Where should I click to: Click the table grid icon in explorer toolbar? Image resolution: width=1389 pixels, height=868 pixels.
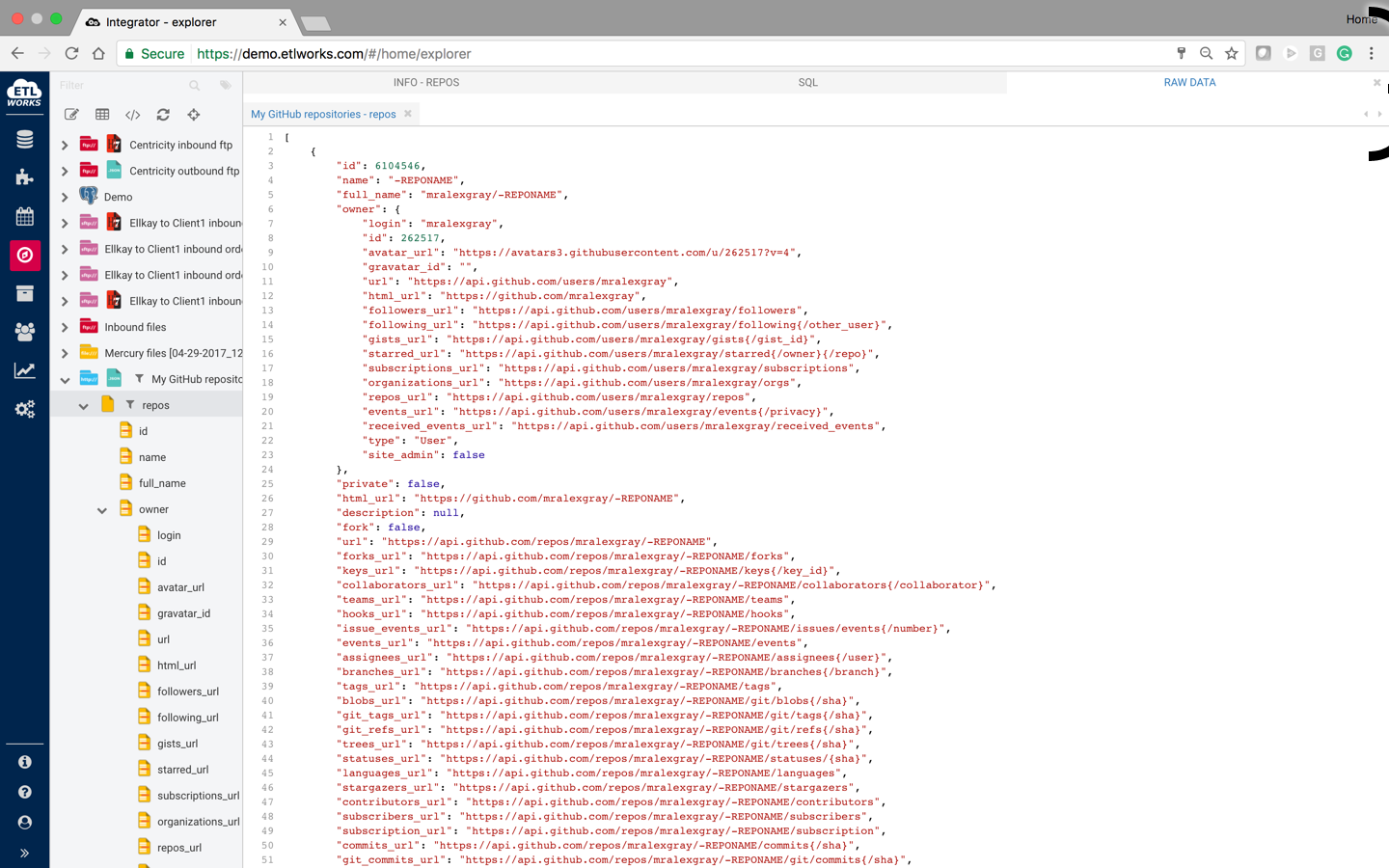(102, 115)
